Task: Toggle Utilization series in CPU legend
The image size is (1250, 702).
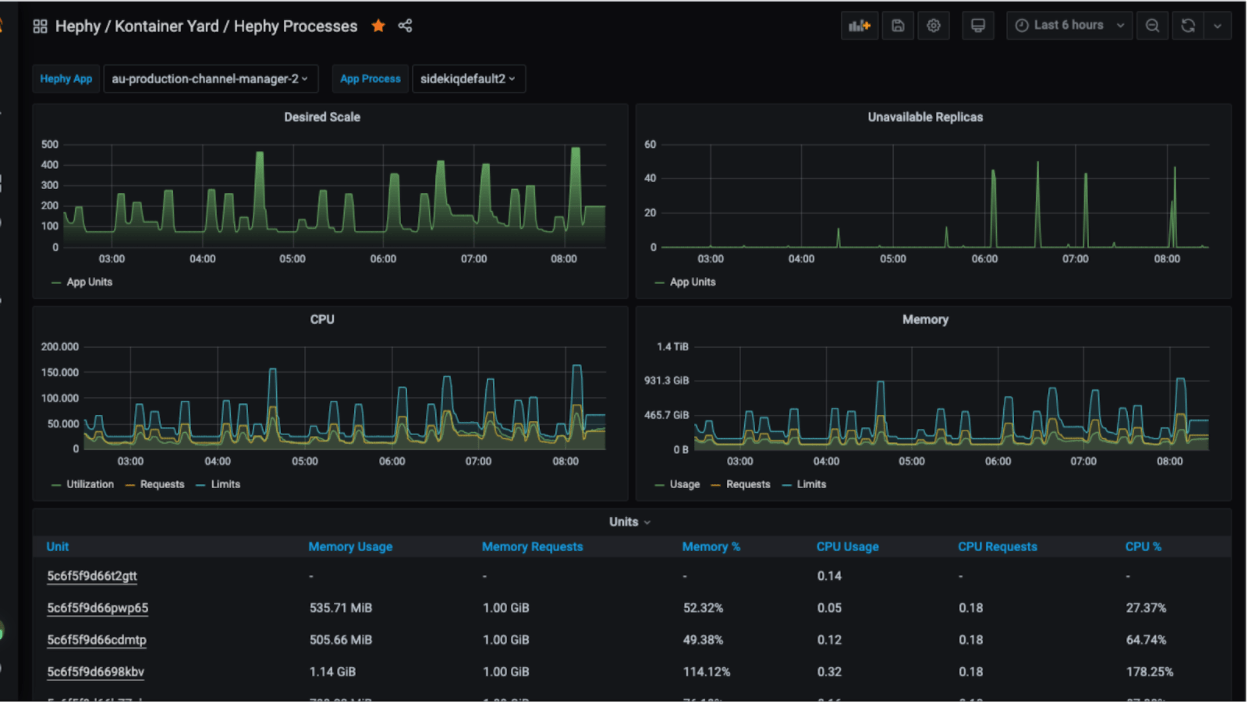Action: (90, 484)
